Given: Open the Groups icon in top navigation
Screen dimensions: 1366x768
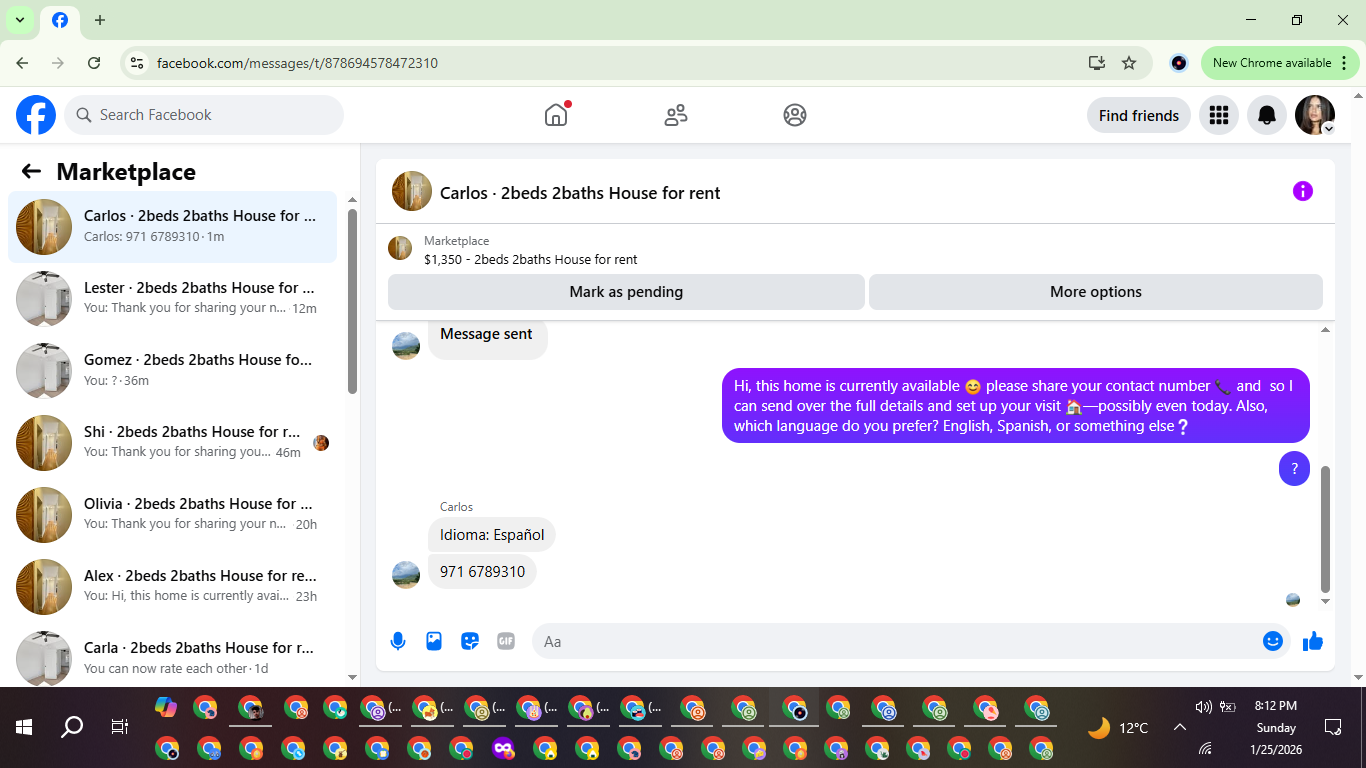Looking at the screenshot, I should pyautogui.click(x=795, y=115).
